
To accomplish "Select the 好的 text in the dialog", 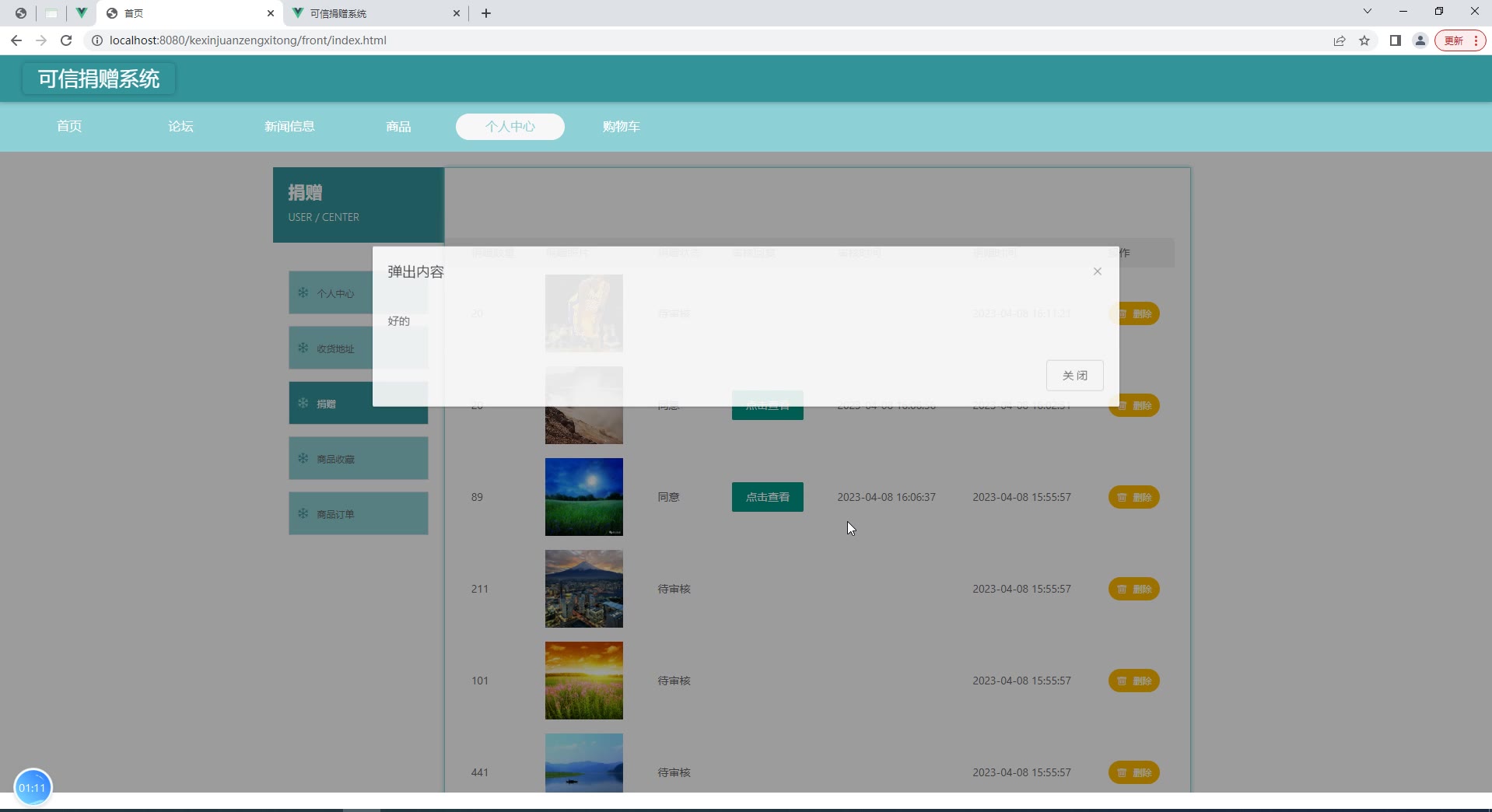I will (399, 321).
